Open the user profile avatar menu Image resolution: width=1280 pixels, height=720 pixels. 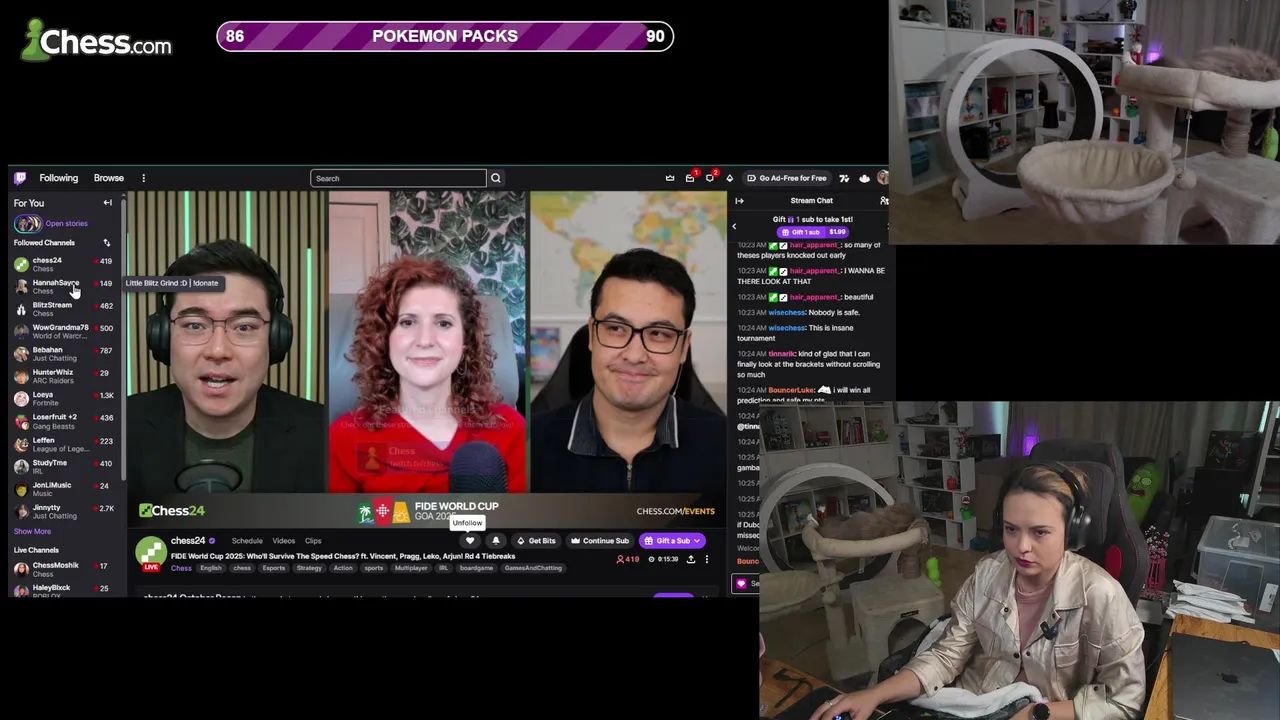point(882,178)
